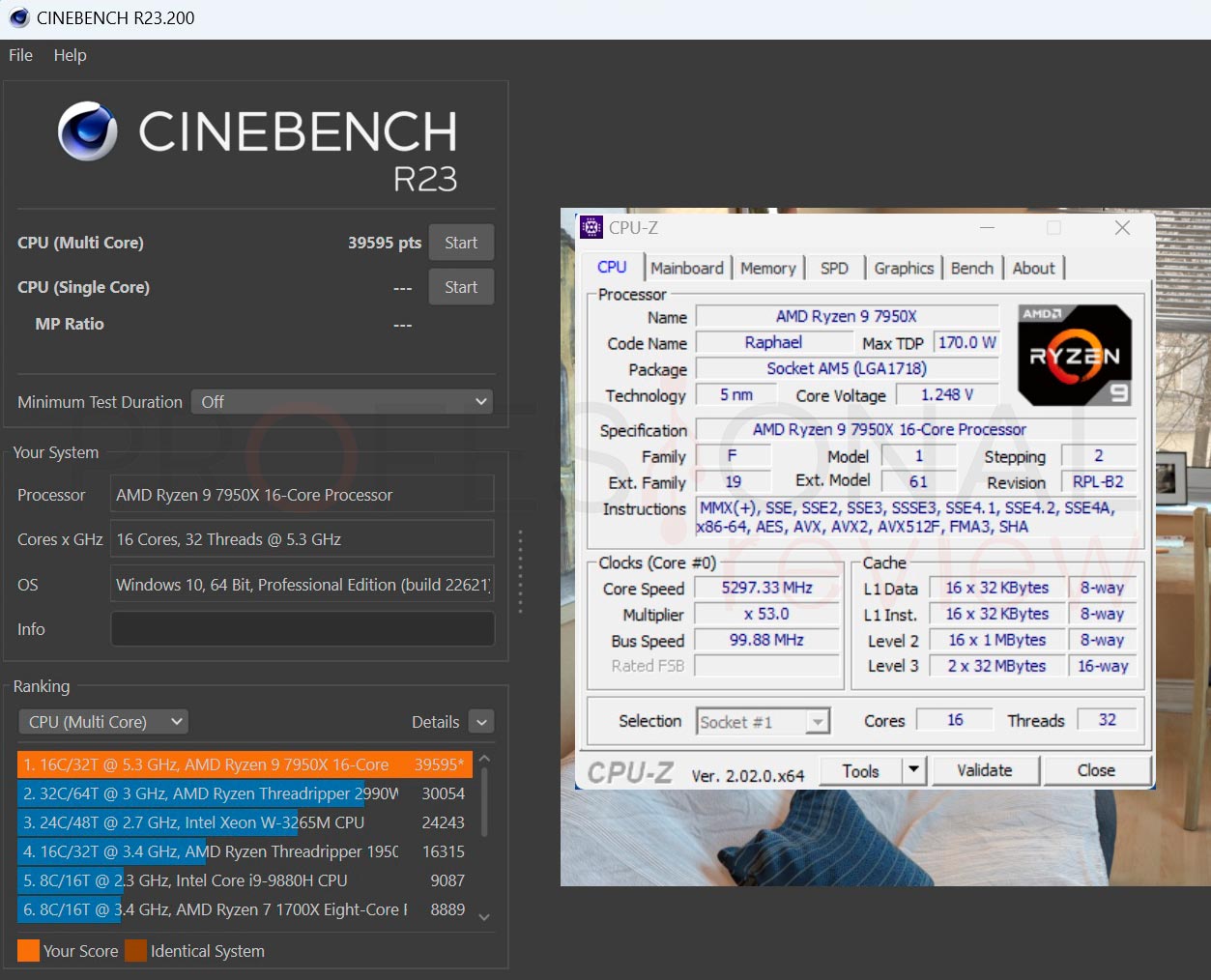Click the Technology value 5 nm
Screen dimensions: 1211x980
pos(736,394)
